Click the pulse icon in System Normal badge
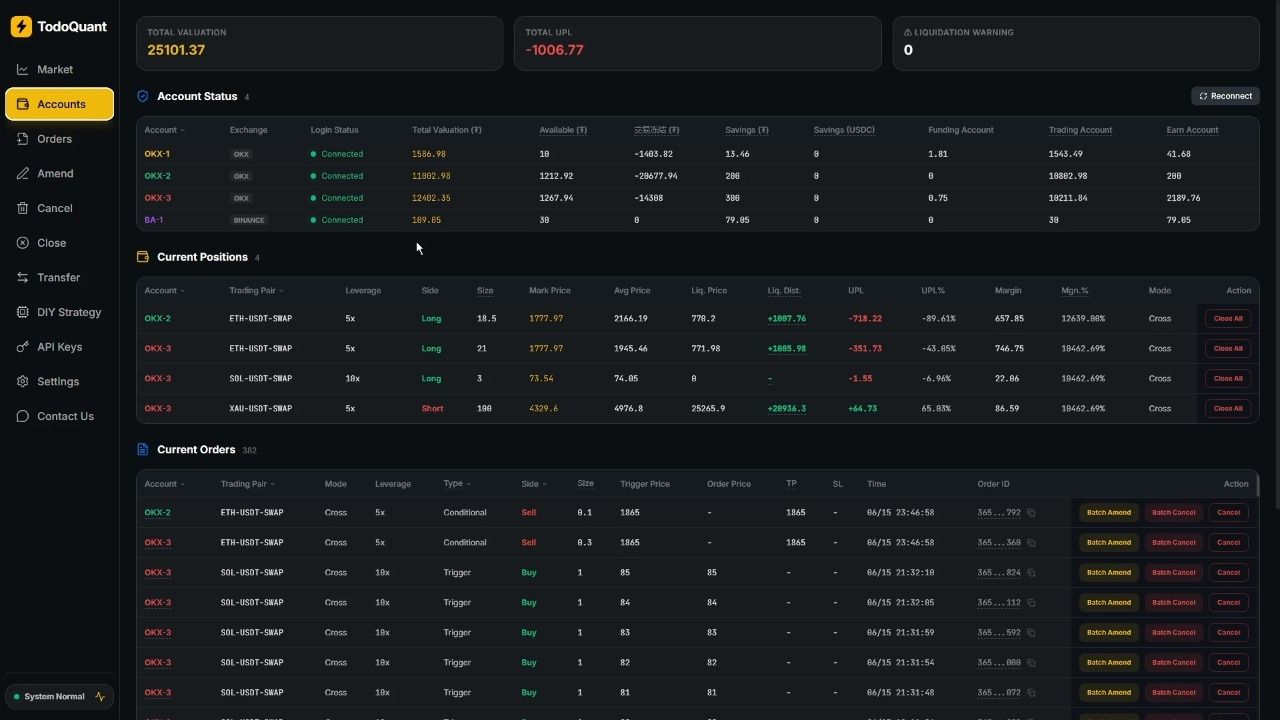Screen dimensions: 1280x720 point(100,697)
